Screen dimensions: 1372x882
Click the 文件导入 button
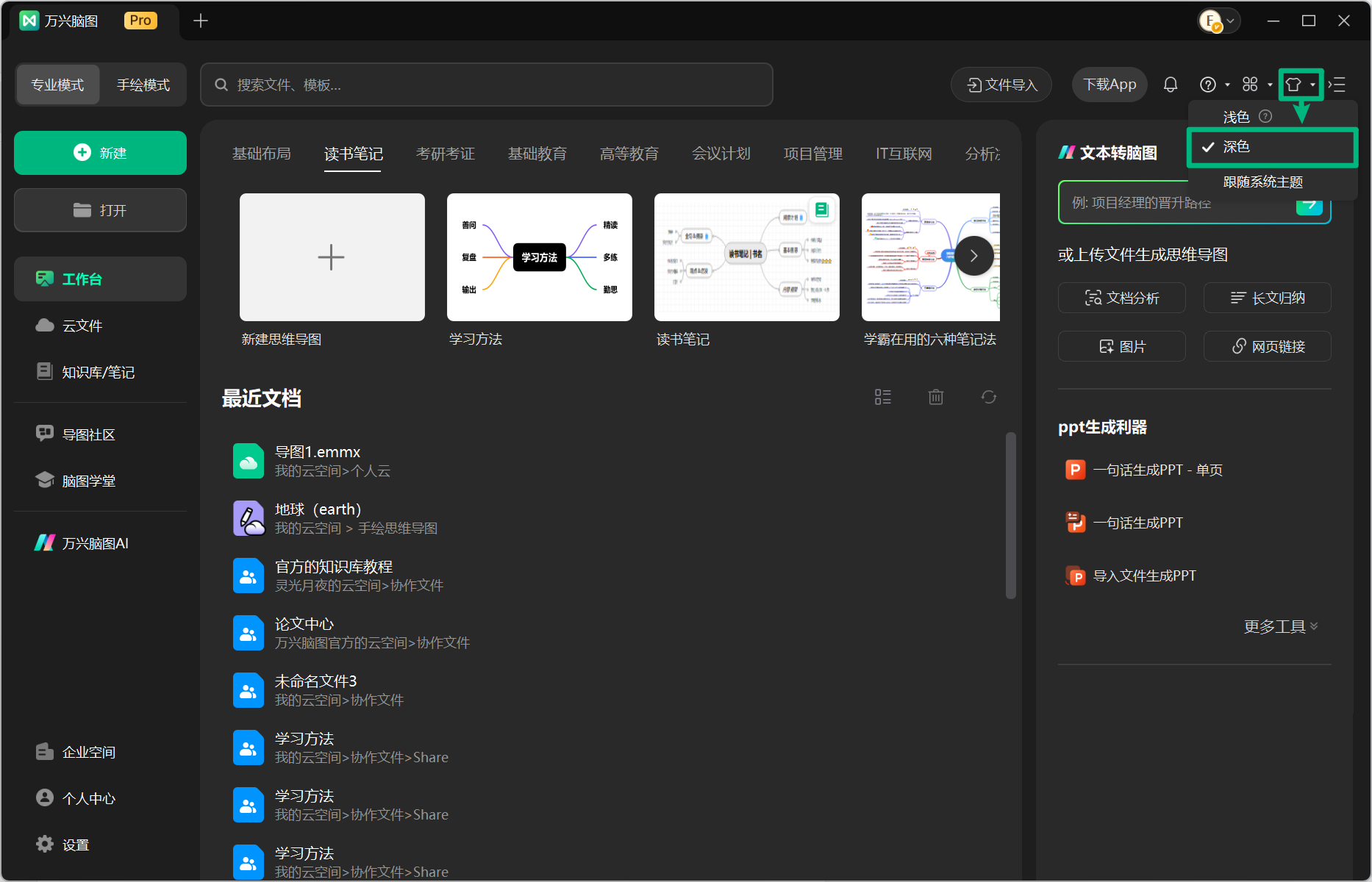coord(1001,85)
